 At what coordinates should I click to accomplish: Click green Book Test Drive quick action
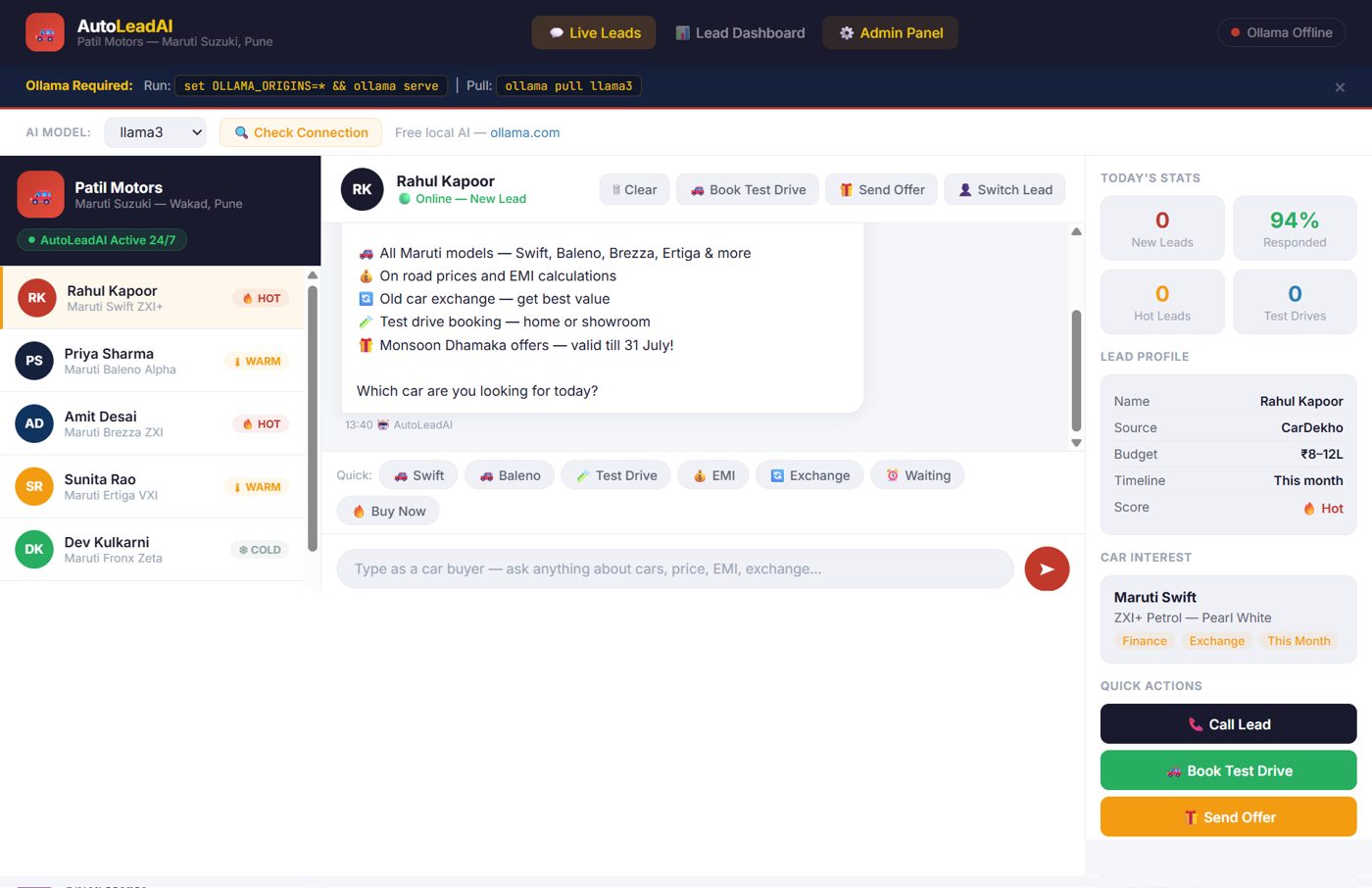[1228, 770]
